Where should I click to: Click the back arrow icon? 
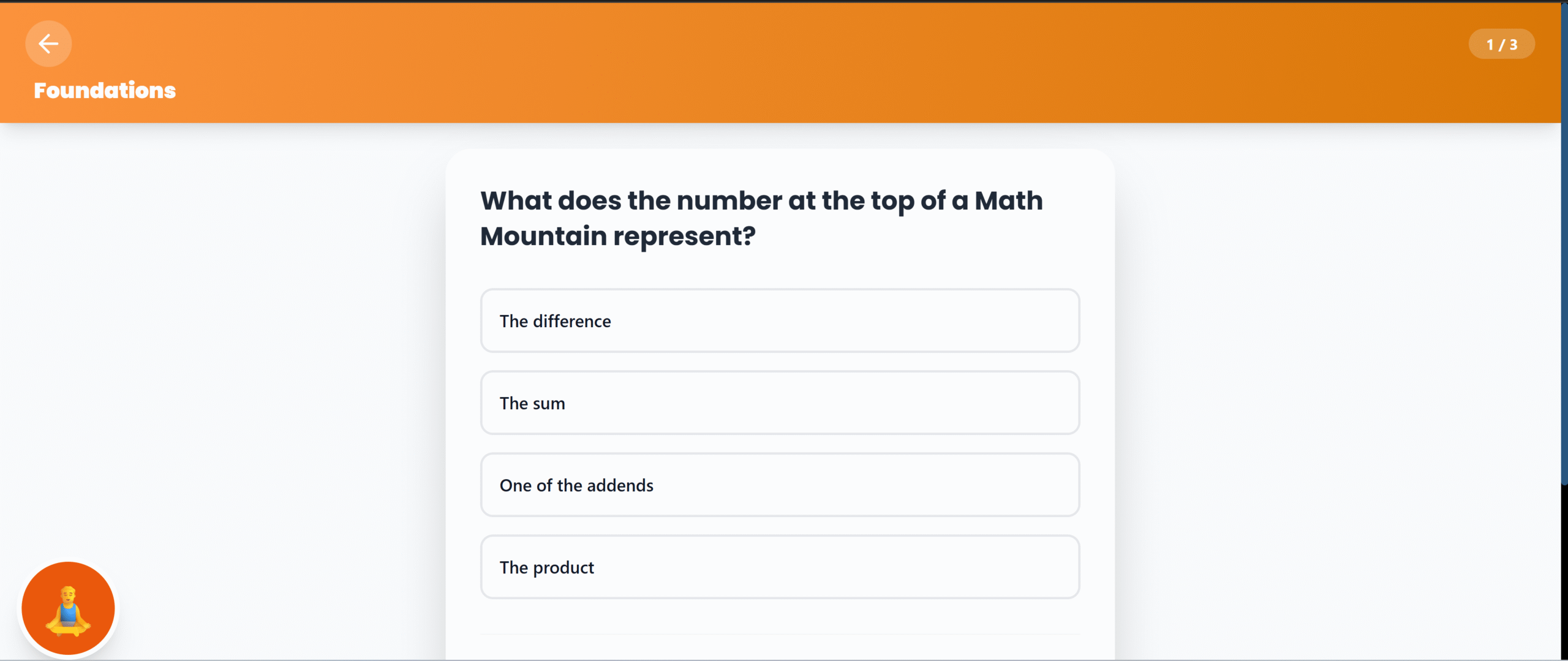(48, 43)
